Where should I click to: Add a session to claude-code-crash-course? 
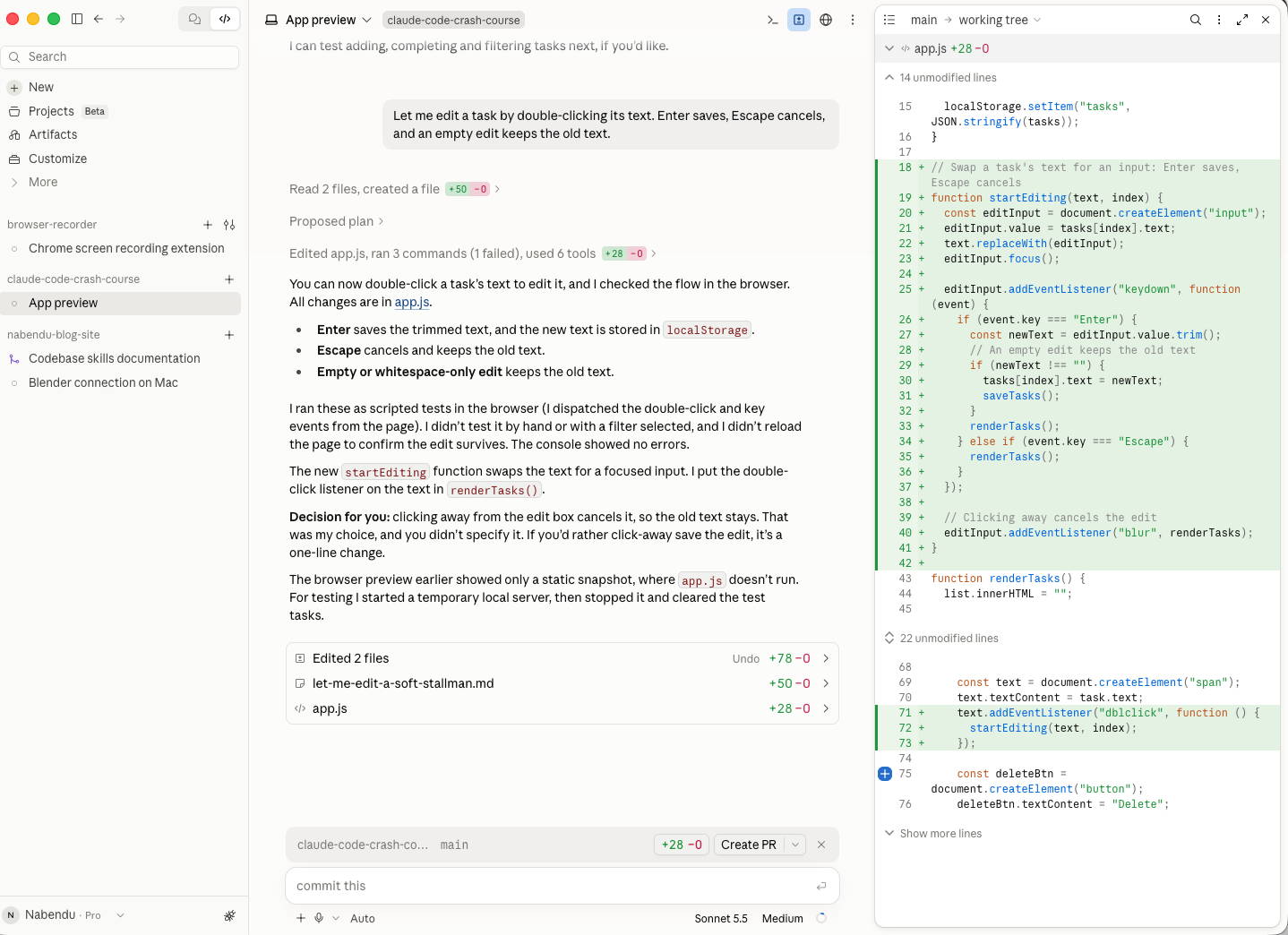(229, 279)
